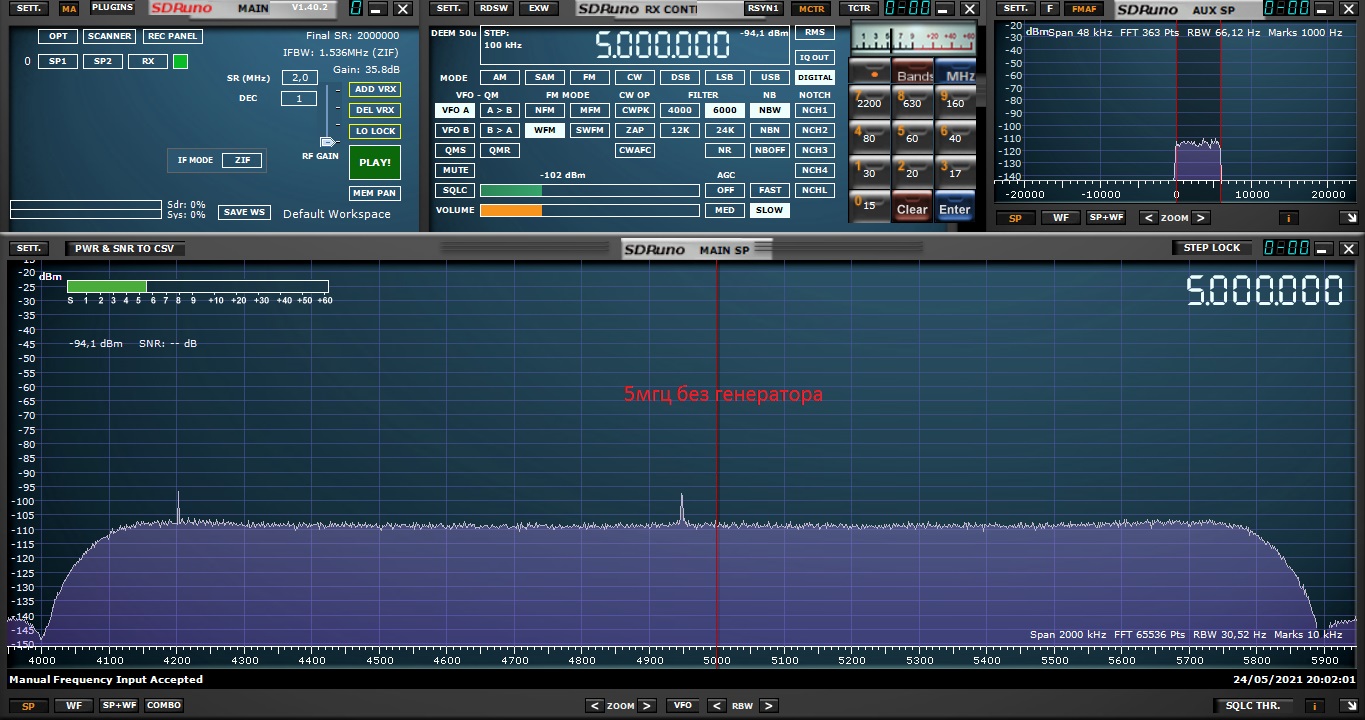Tap keypad key 0 (15 band)
The width and height of the screenshot is (1365, 720).
coord(869,205)
